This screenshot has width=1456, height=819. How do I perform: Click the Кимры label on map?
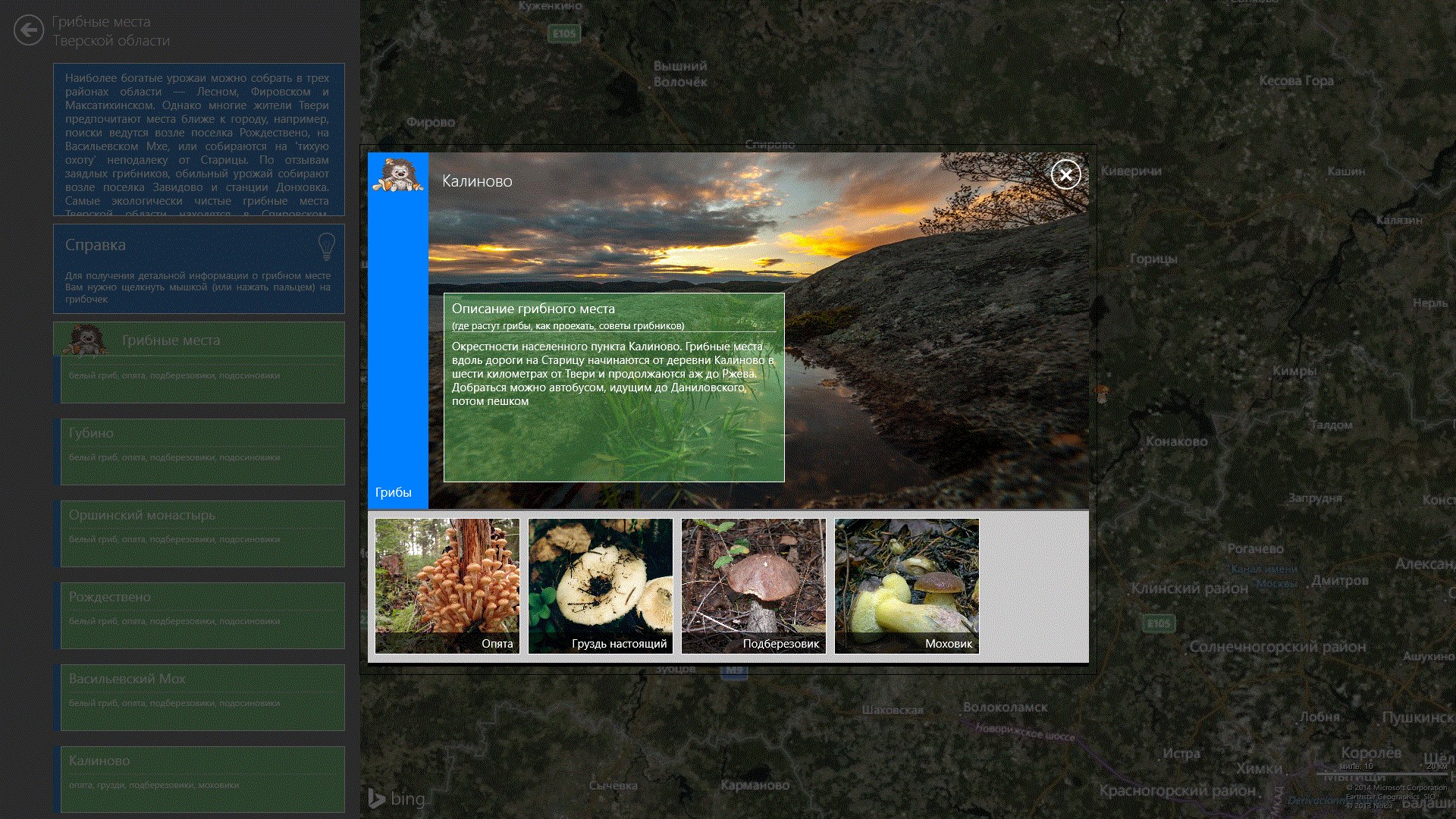pyautogui.click(x=1294, y=371)
